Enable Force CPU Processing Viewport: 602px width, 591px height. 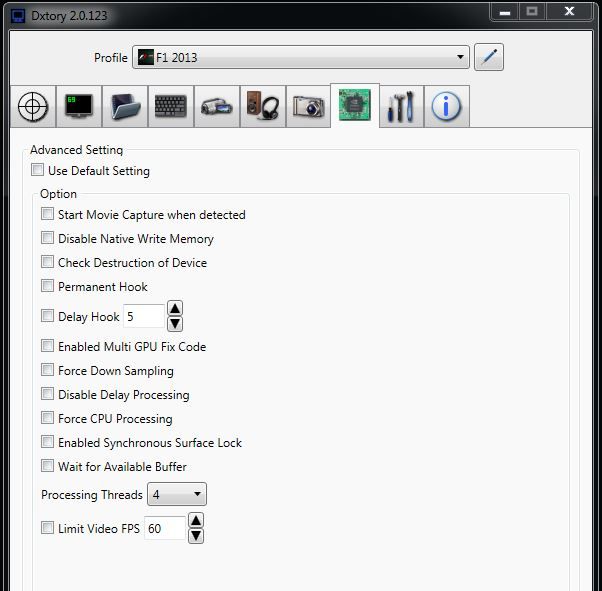point(47,418)
